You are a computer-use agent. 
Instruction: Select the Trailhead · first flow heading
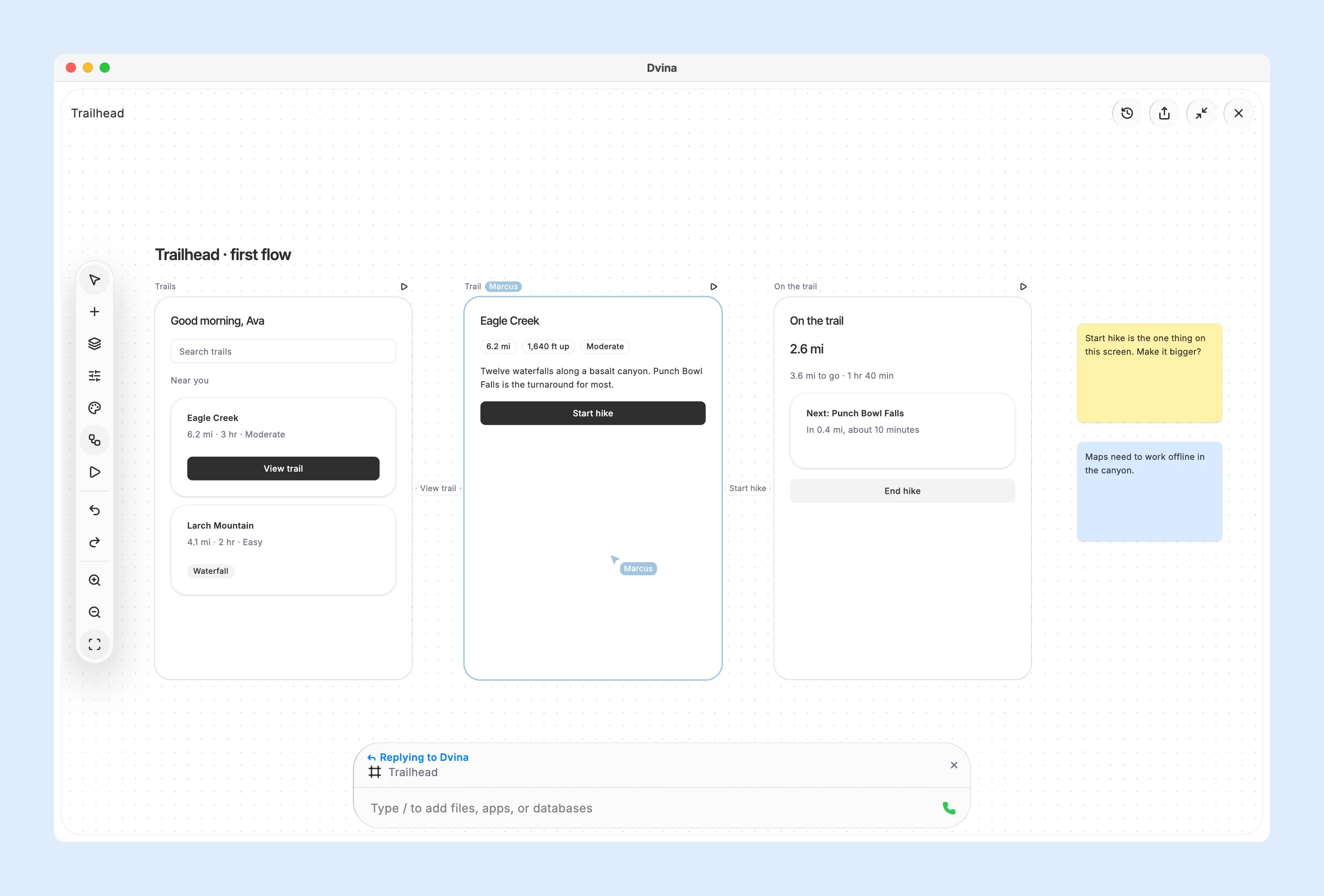[x=223, y=255]
